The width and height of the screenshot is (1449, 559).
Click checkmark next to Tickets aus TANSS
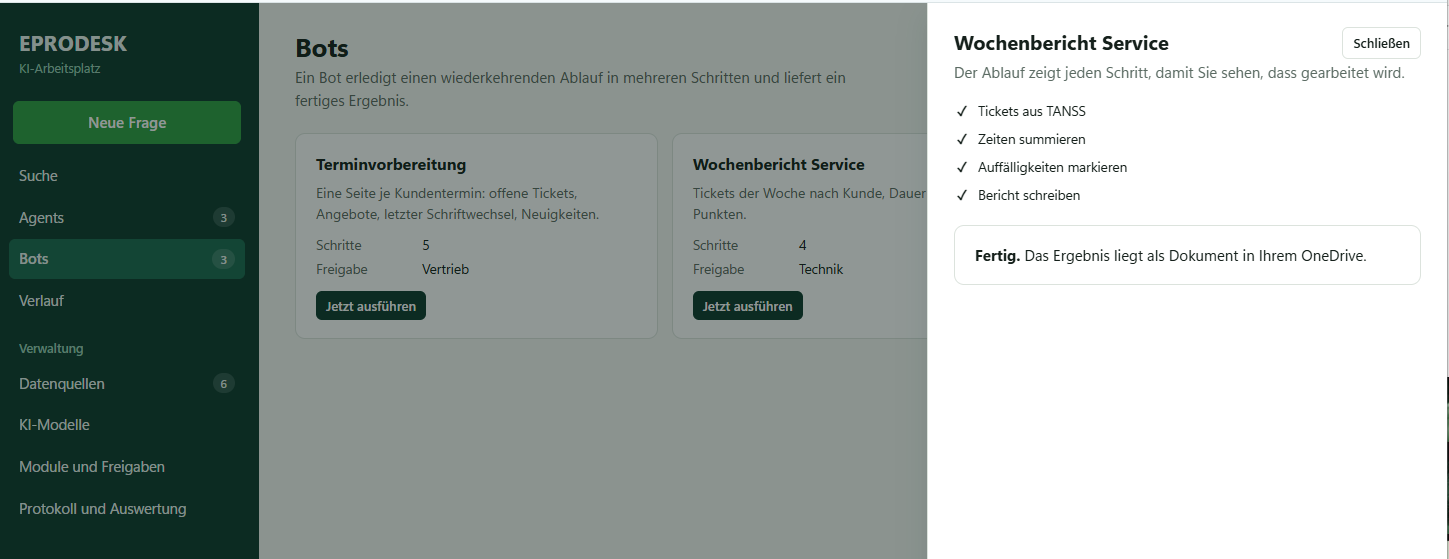point(962,111)
